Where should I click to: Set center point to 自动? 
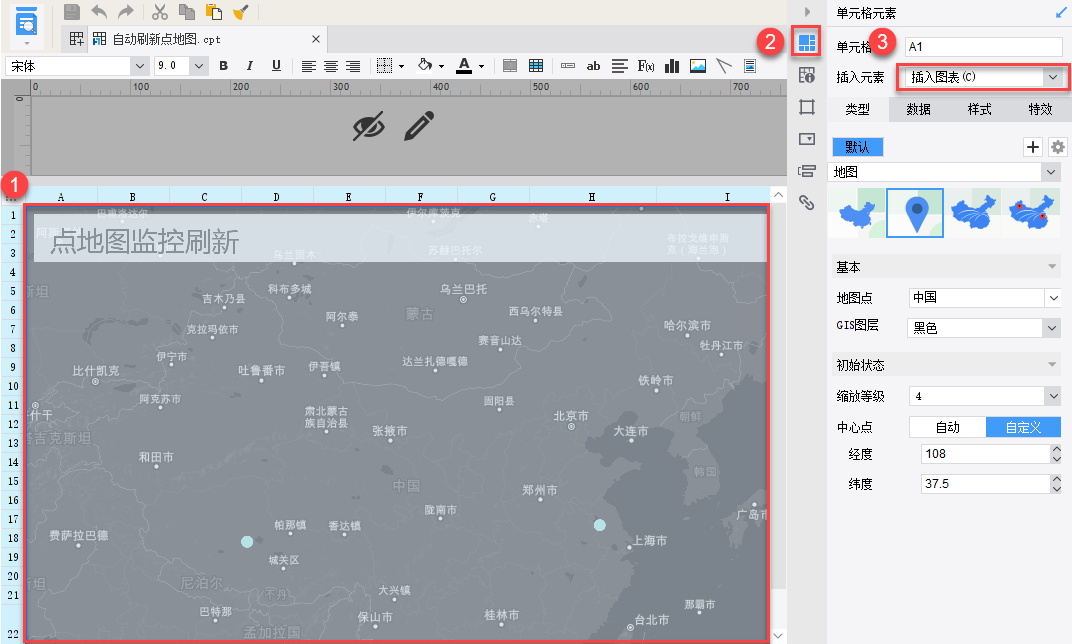[947, 427]
